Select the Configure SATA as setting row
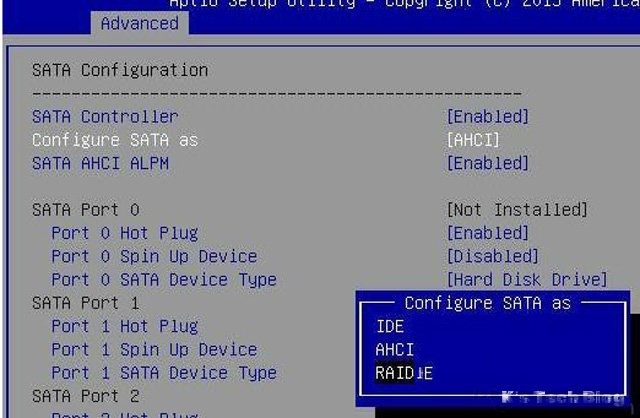The width and height of the screenshot is (640, 418). tap(115, 140)
